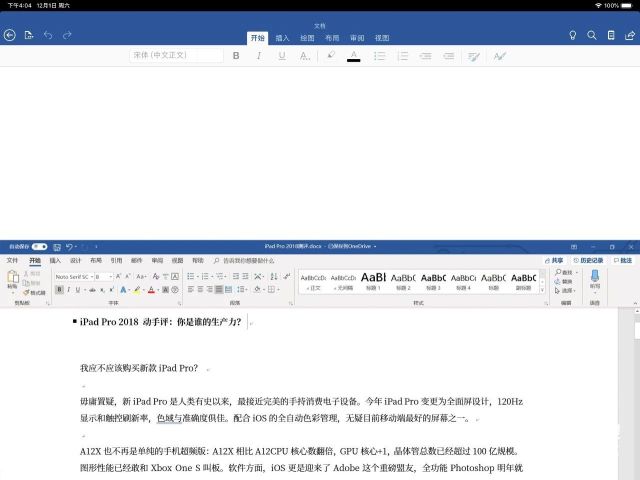Toggle justify alignment in desktop Word
This screenshot has height=480, width=640.
pos(219,289)
